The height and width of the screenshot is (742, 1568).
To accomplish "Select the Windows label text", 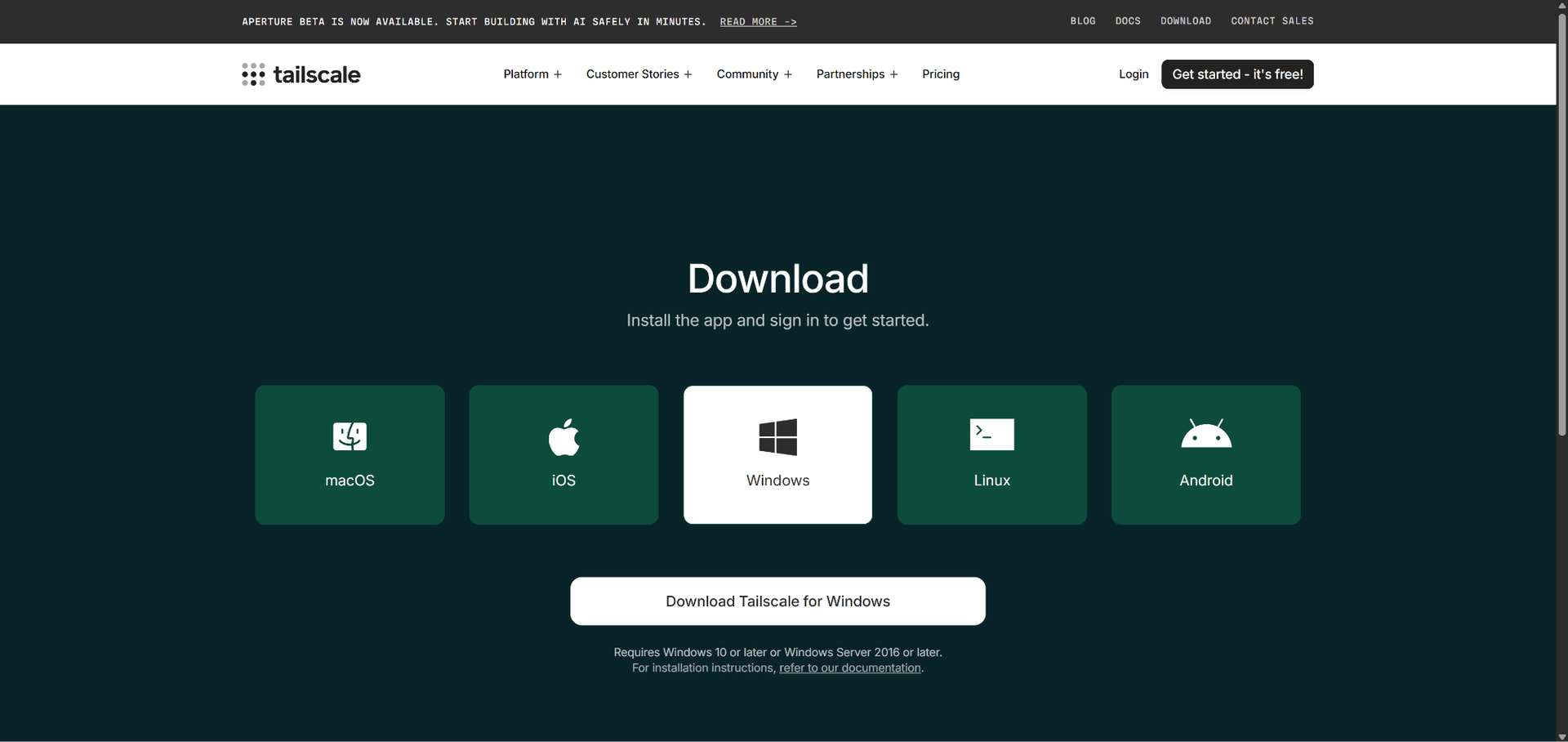I will pyautogui.click(x=777, y=481).
